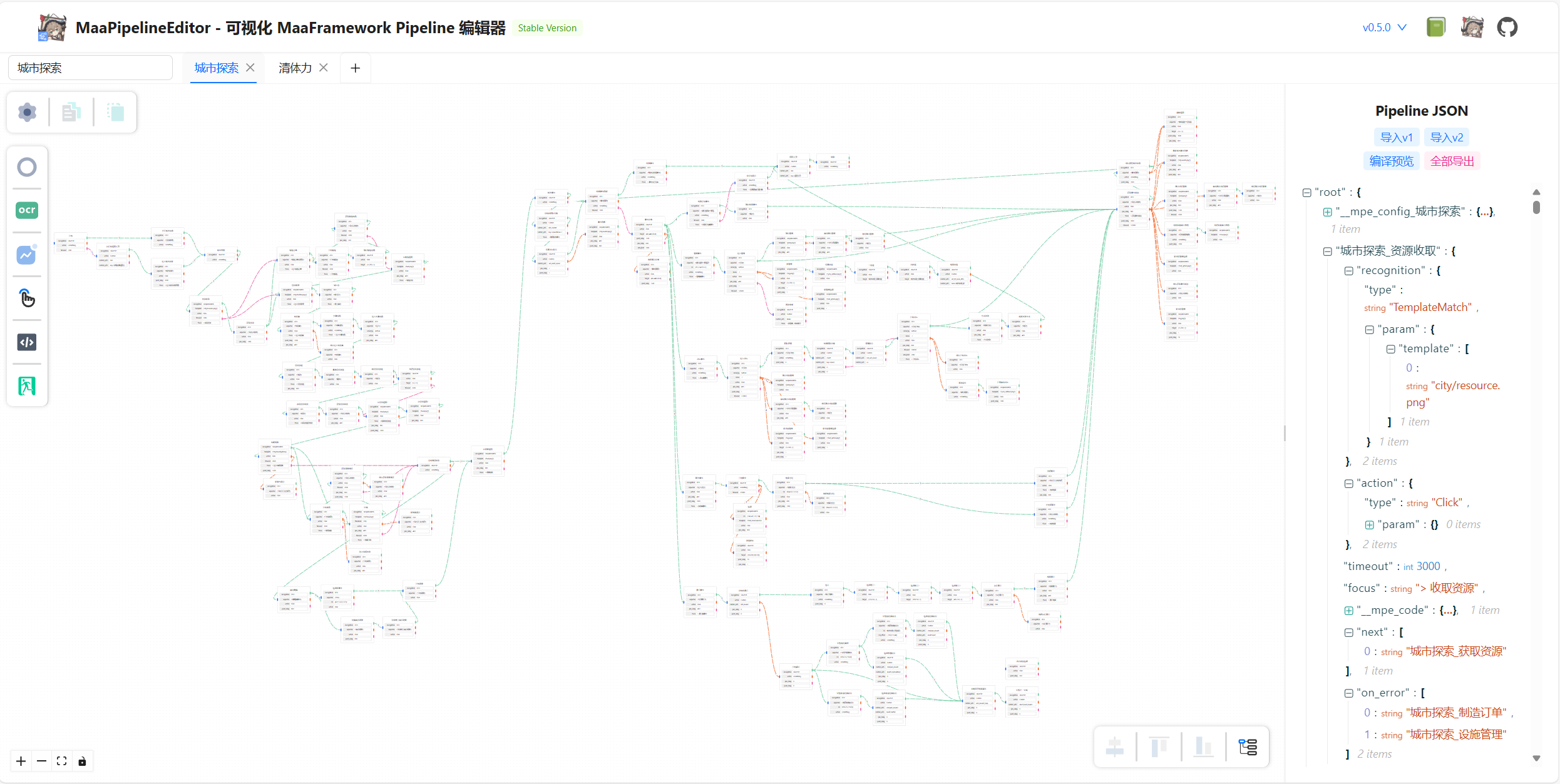
Task: Add an OCR recognition node
Action: click(27, 210)
